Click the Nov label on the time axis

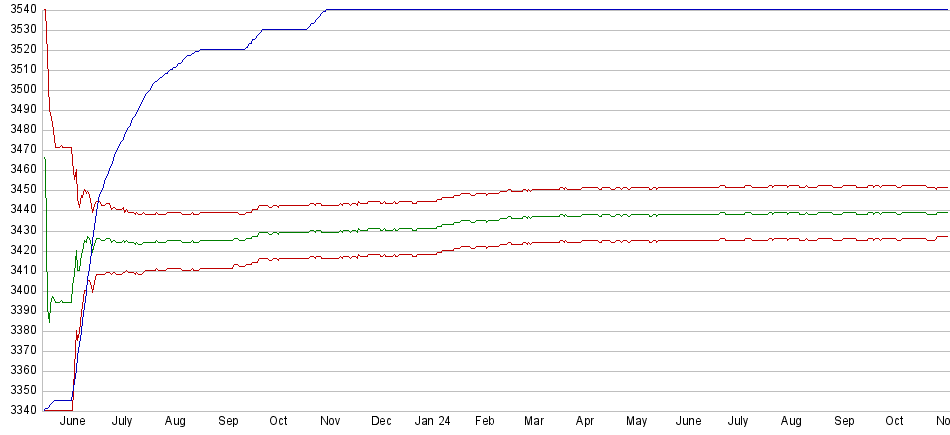[x=331, y=422]
